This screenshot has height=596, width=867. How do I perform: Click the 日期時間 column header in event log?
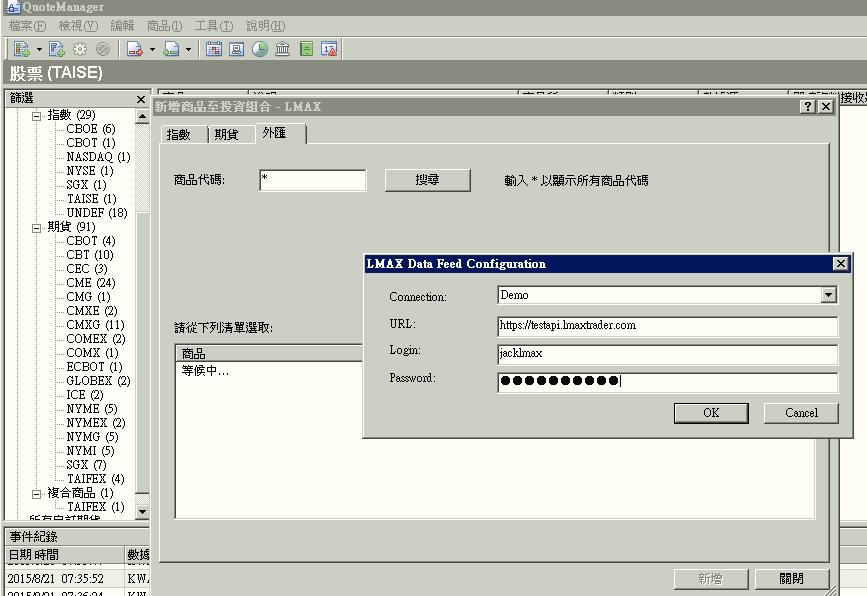(65, 555)
